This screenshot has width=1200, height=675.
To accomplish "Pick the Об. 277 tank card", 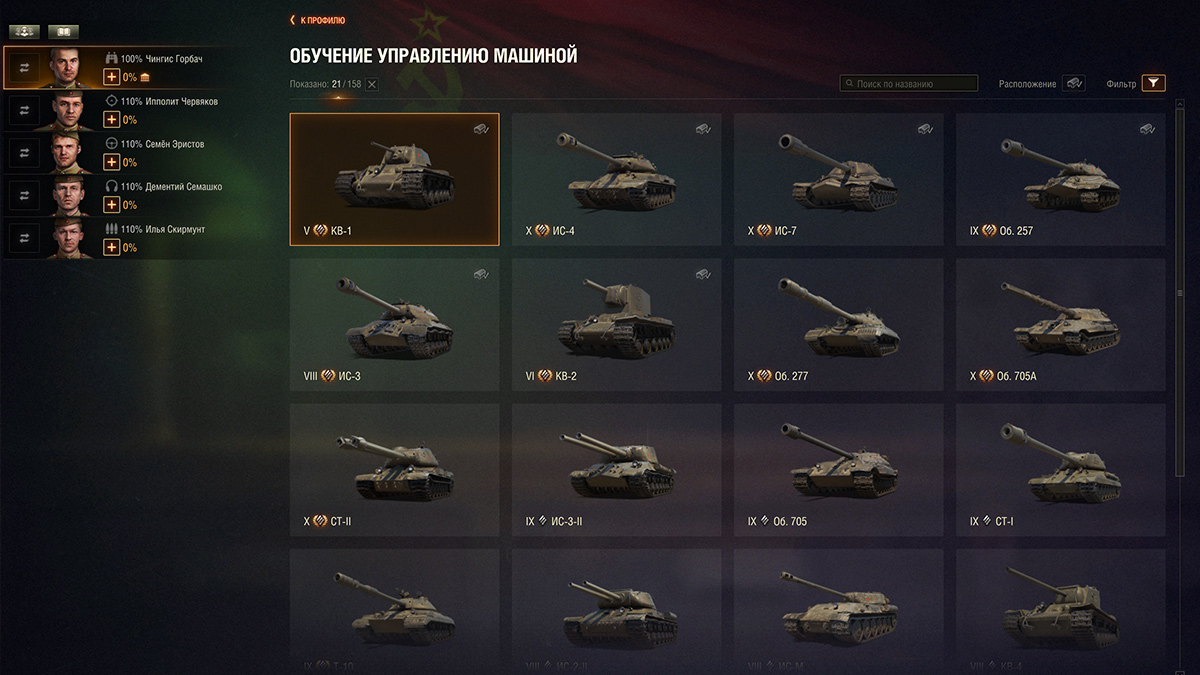I will tap(838, 325).
